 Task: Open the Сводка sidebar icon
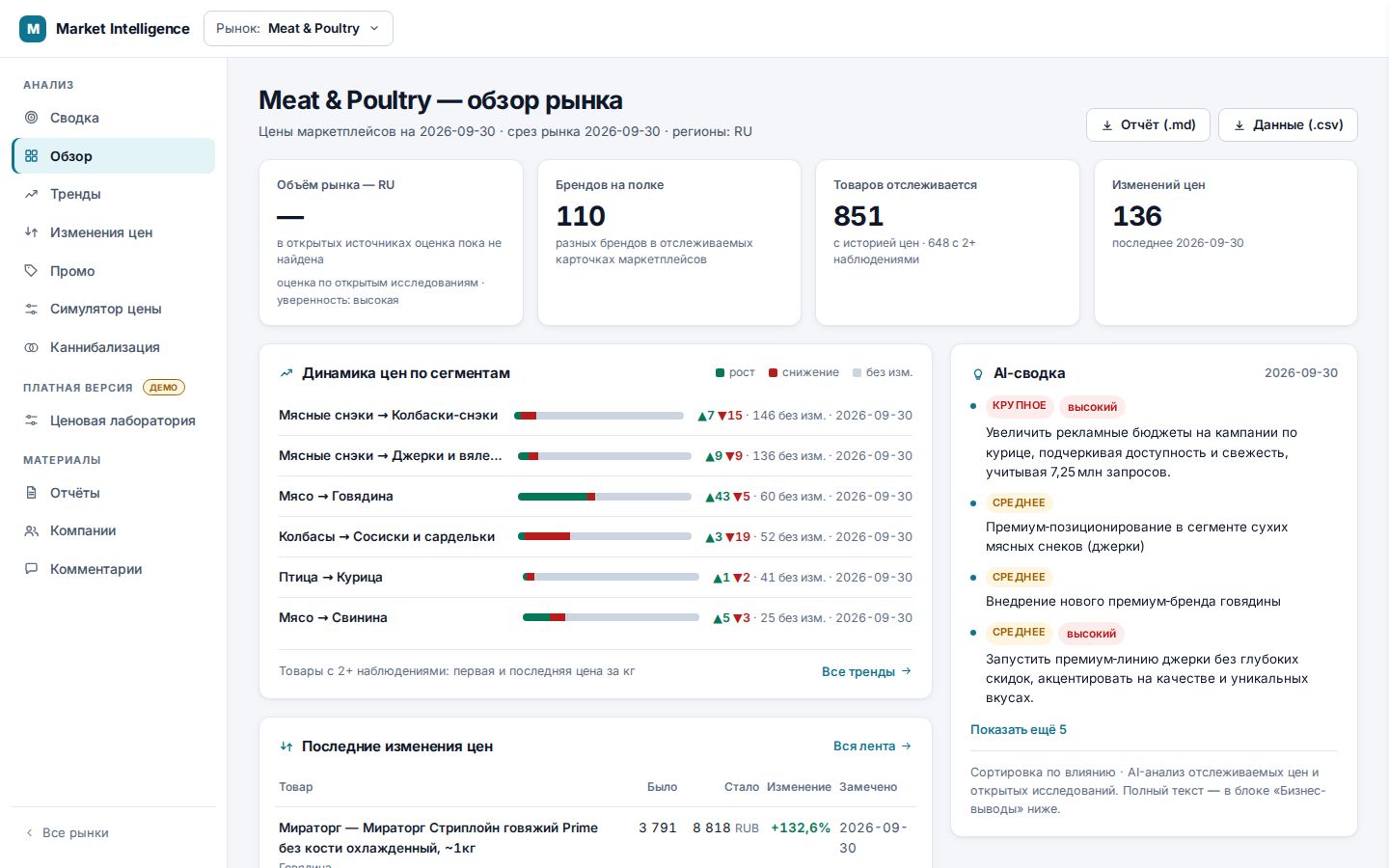pos(32,118)
